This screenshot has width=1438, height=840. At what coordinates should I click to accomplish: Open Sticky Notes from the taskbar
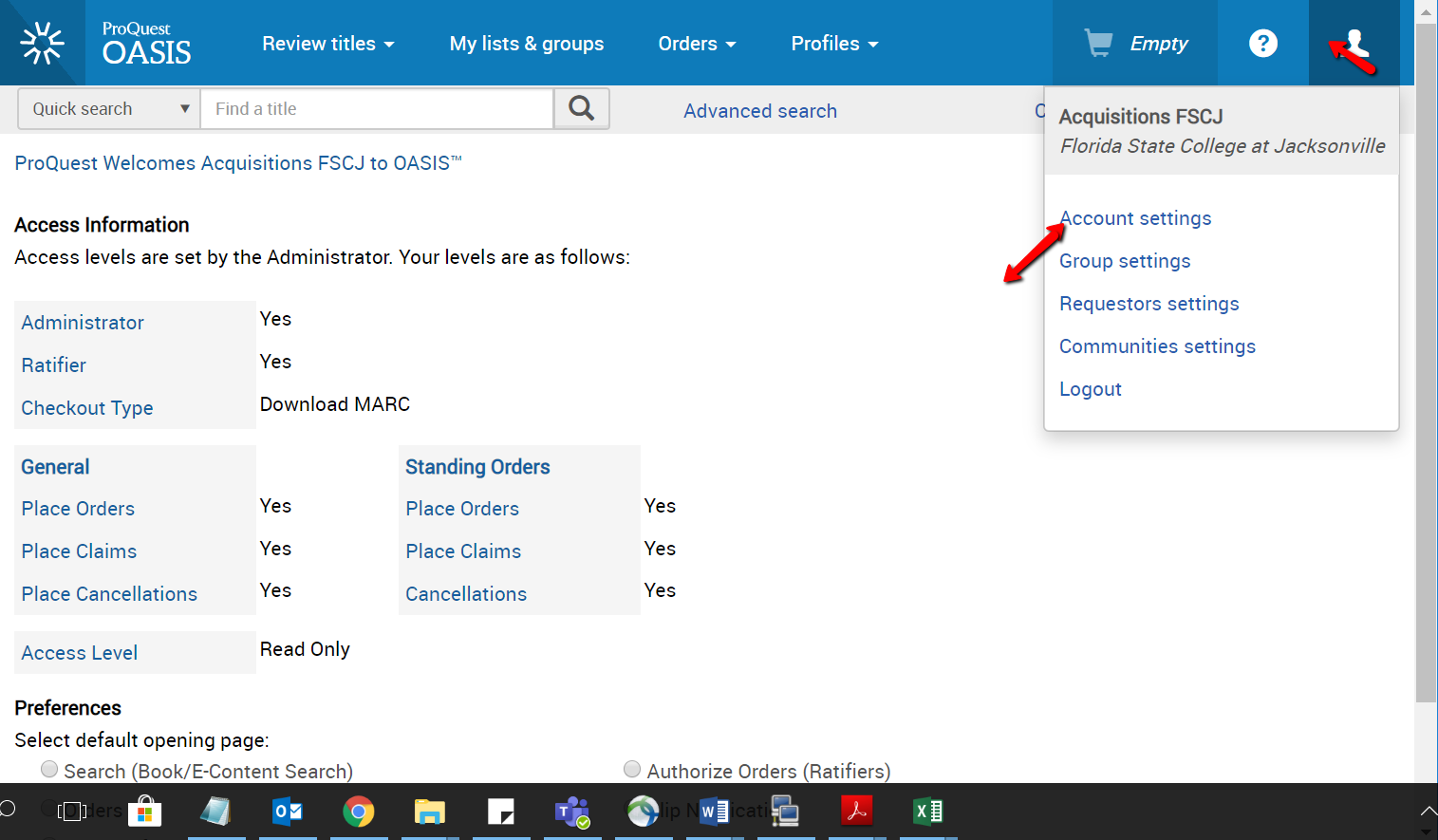(x=500, y=812)
